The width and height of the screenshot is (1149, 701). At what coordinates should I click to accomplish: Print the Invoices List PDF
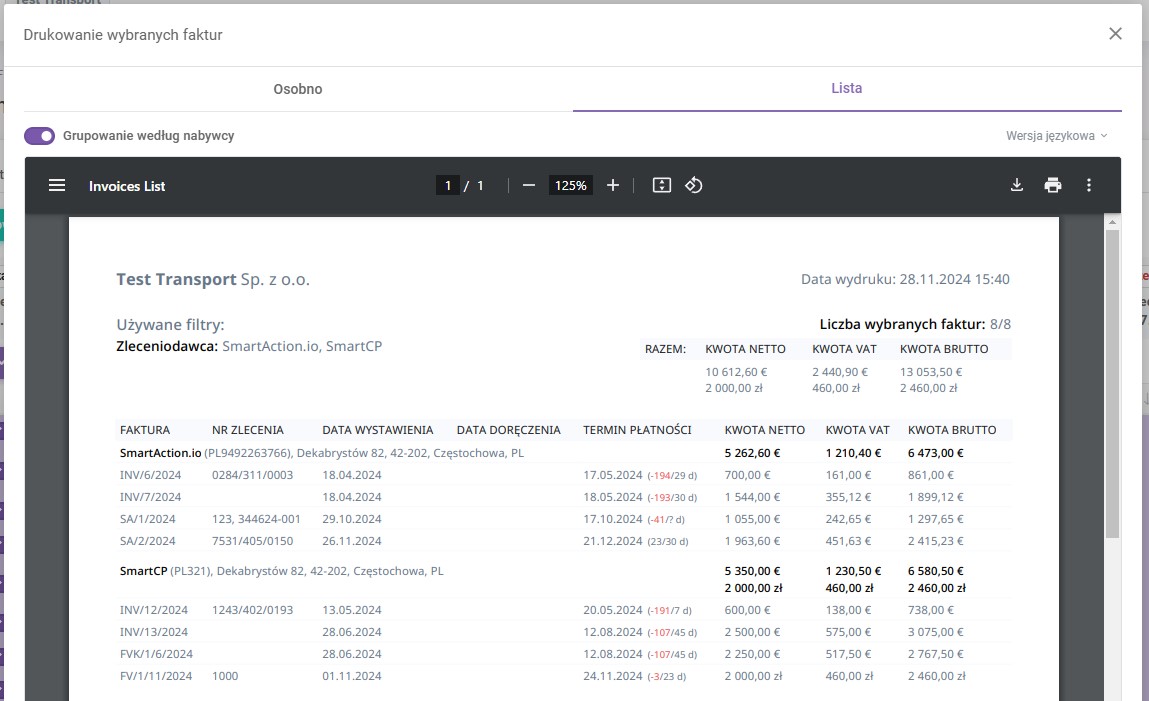[1053, 185]
